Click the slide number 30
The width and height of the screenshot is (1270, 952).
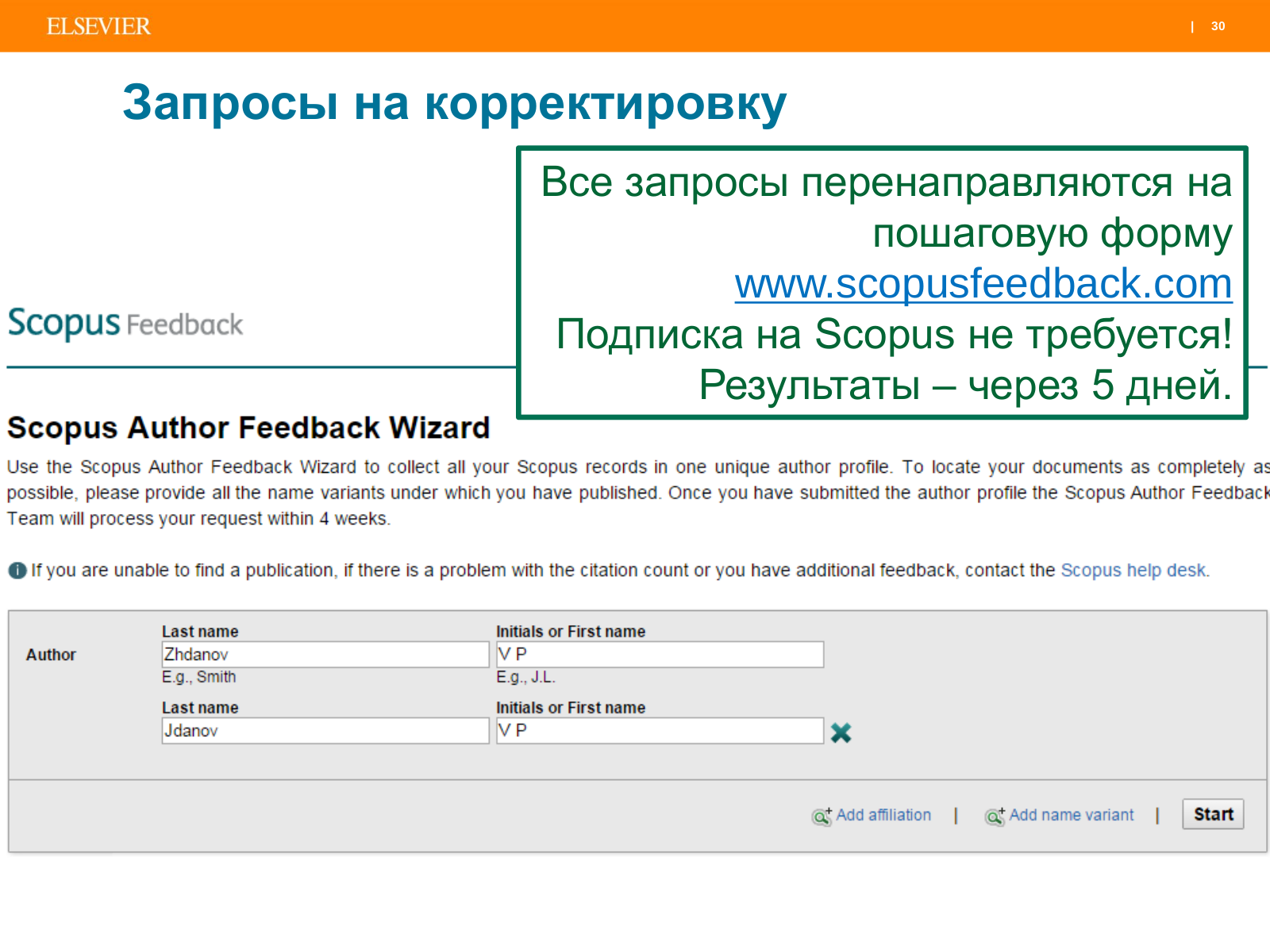click(1218, 26)
